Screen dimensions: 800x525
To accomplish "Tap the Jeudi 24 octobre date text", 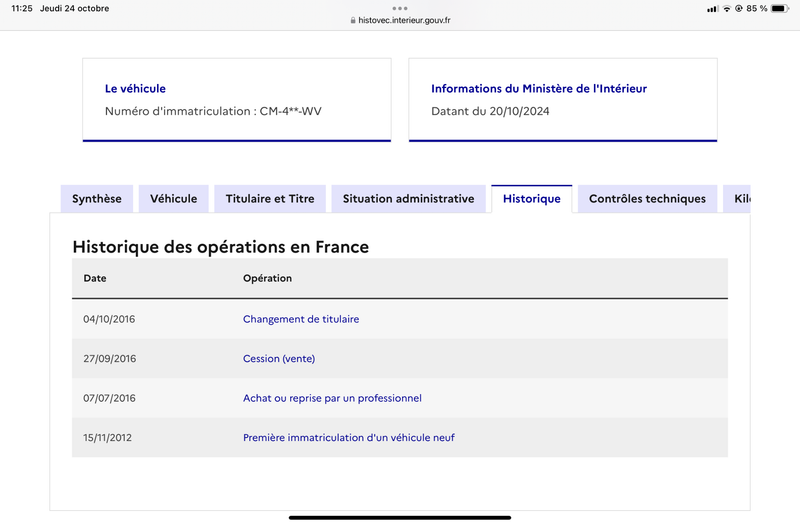I will click(x=74, y=8).
